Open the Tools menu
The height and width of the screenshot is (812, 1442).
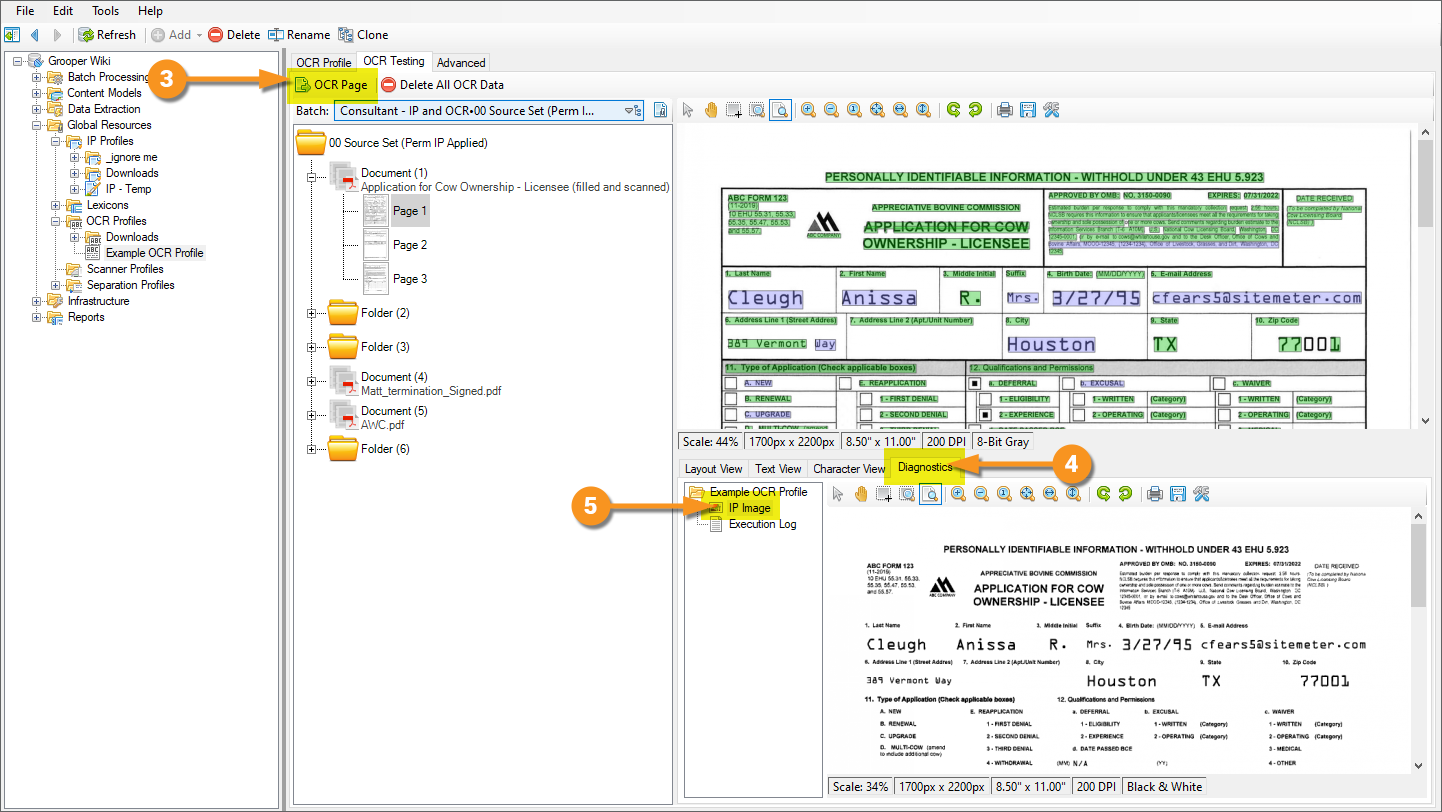105,11
